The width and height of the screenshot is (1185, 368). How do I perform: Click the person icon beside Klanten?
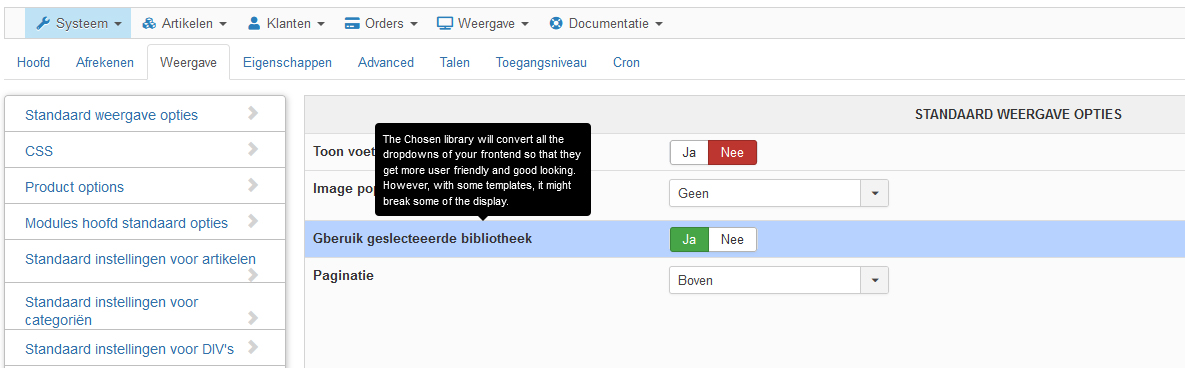coord(254,23)
